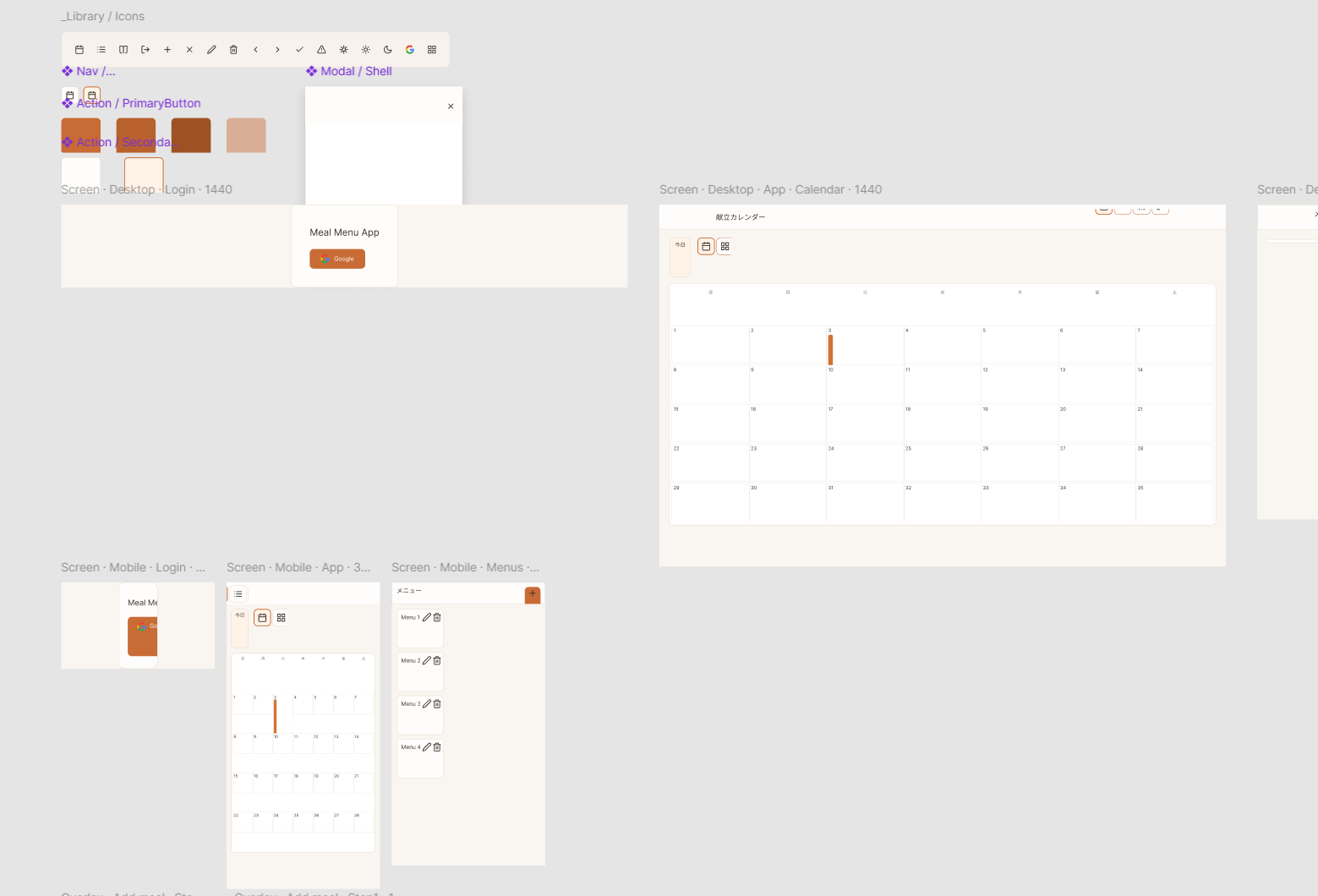Click the lightest peach PrimaryButton swatch
Viewport: 1318px width, 896px height.
coord(246,135)
